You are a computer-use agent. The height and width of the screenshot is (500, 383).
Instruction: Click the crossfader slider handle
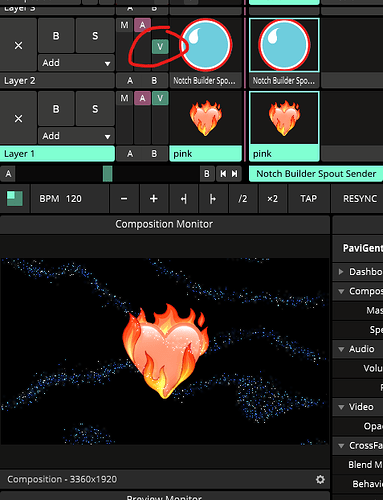(x=108, y=174)
